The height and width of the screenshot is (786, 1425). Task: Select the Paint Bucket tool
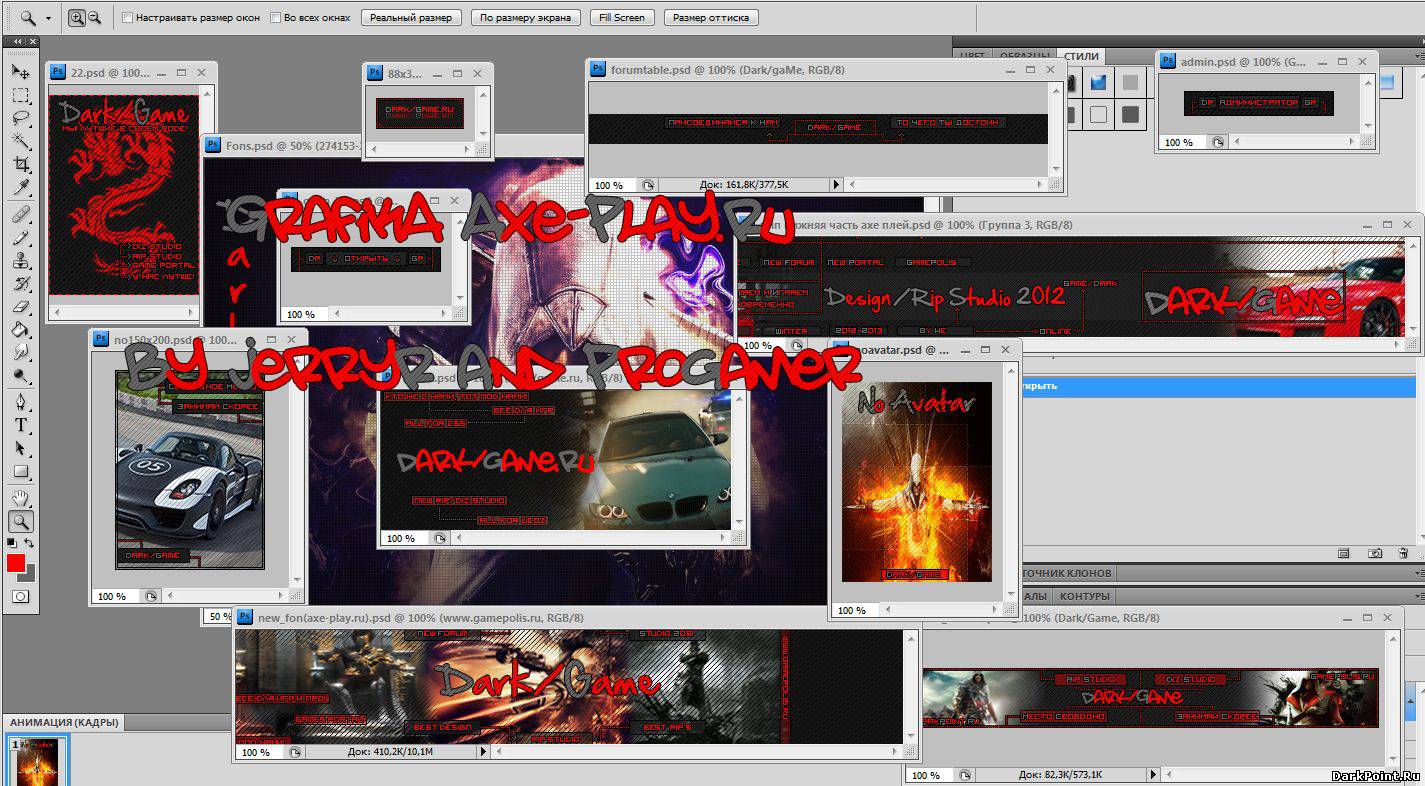20,330
